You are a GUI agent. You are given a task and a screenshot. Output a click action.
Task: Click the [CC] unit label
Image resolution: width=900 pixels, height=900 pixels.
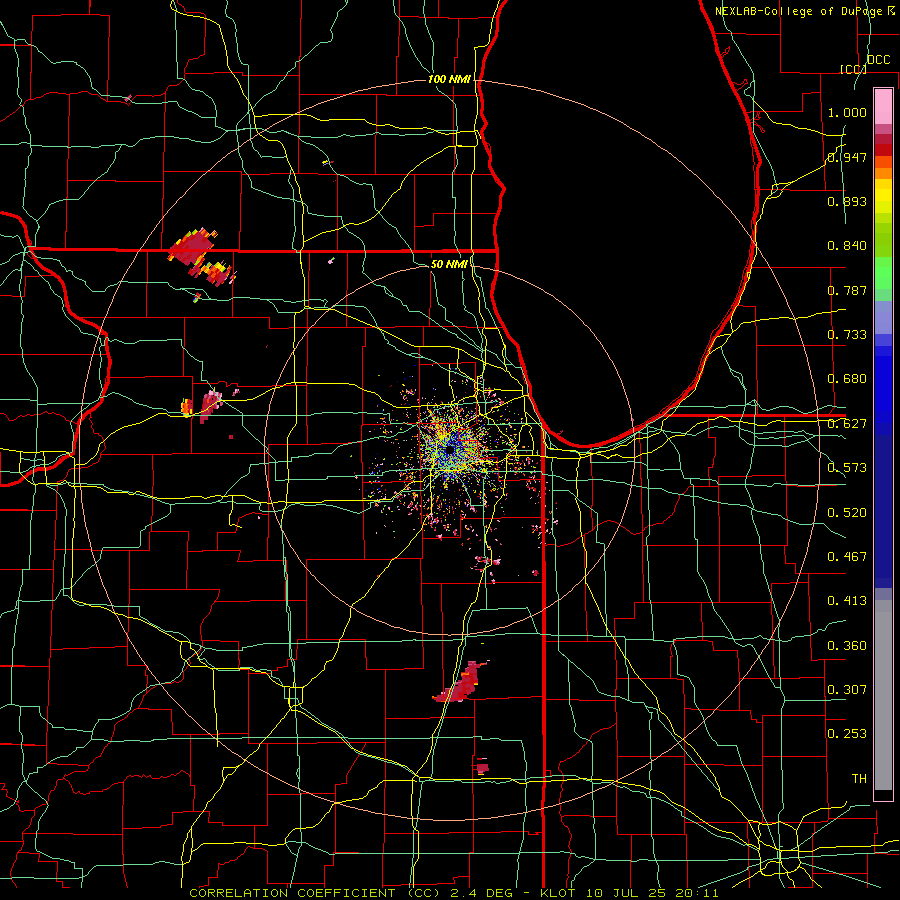point(853,69)
